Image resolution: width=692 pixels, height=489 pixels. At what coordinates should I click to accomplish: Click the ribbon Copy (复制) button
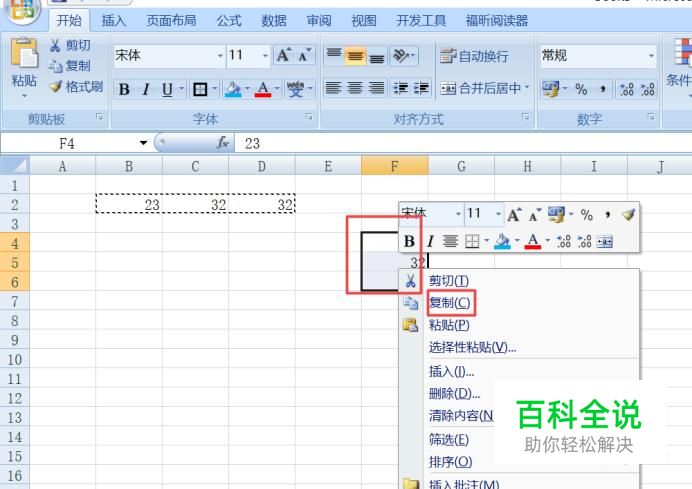(70, 66)
